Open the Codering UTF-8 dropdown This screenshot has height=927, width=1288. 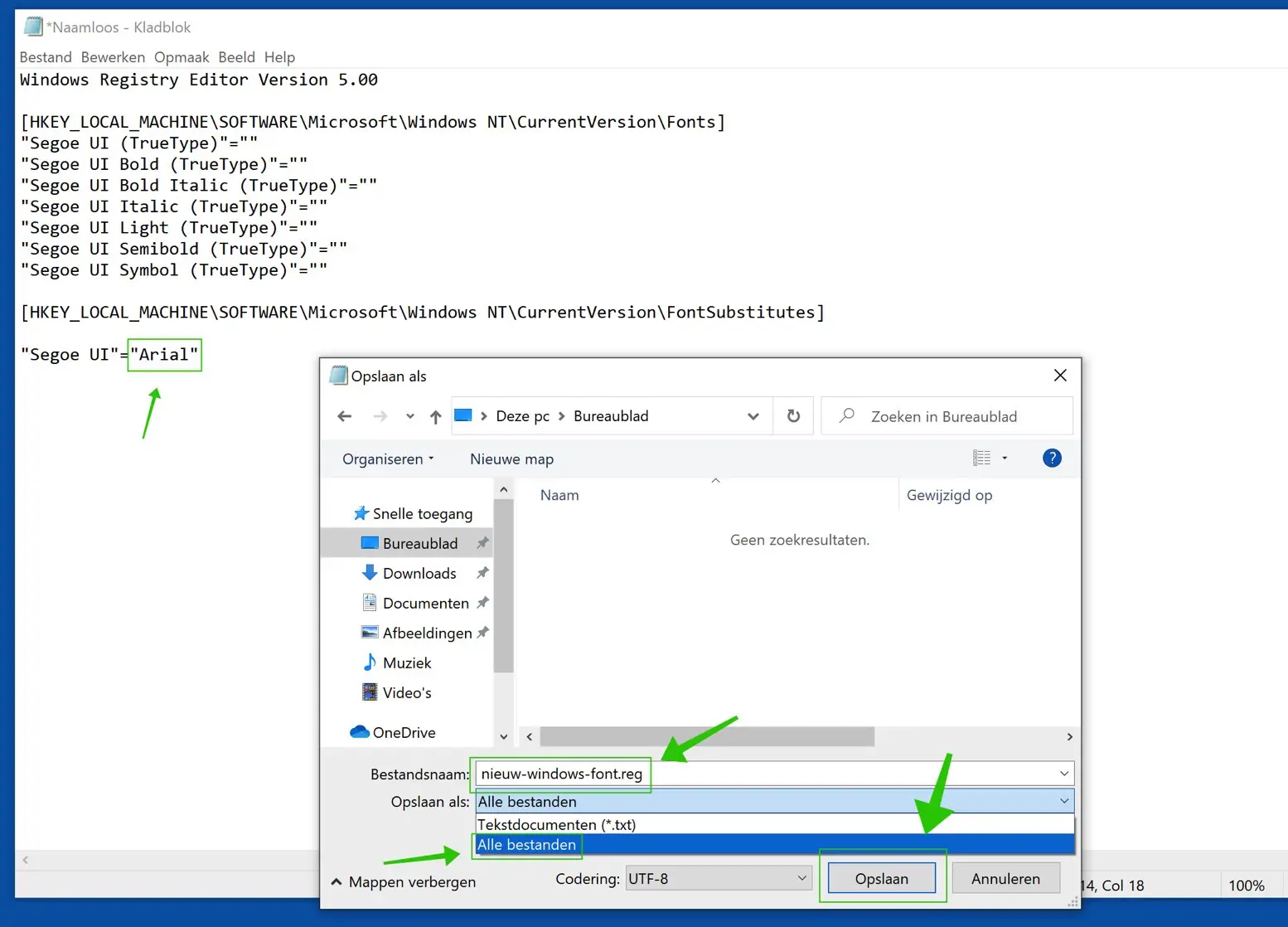718,878
